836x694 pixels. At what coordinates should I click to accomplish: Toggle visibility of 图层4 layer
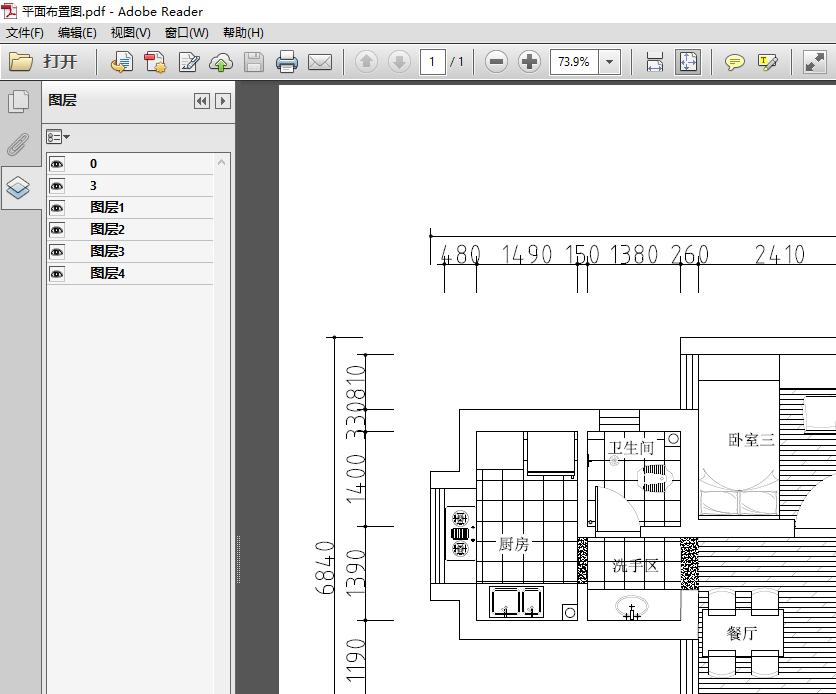[x=57, y=274]
